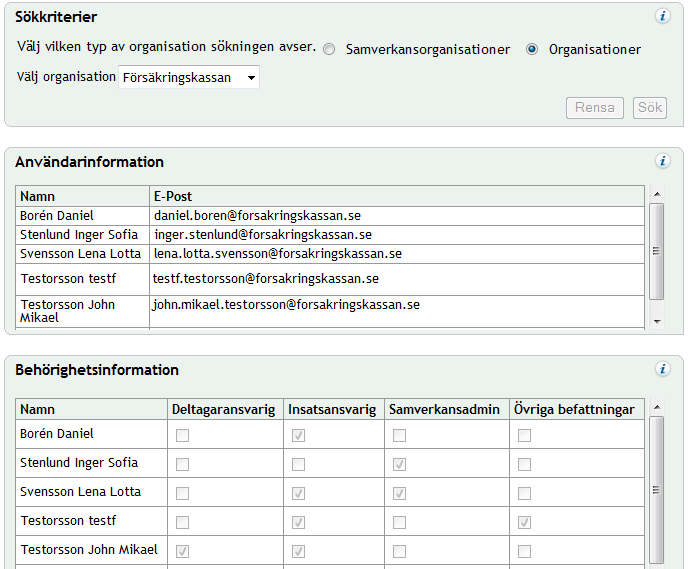The width and height of the screenshot is (691, 569).
Task: Click email john.mikael.testorsson@forsakringskassan.se
Action: (x=286, y=305)
